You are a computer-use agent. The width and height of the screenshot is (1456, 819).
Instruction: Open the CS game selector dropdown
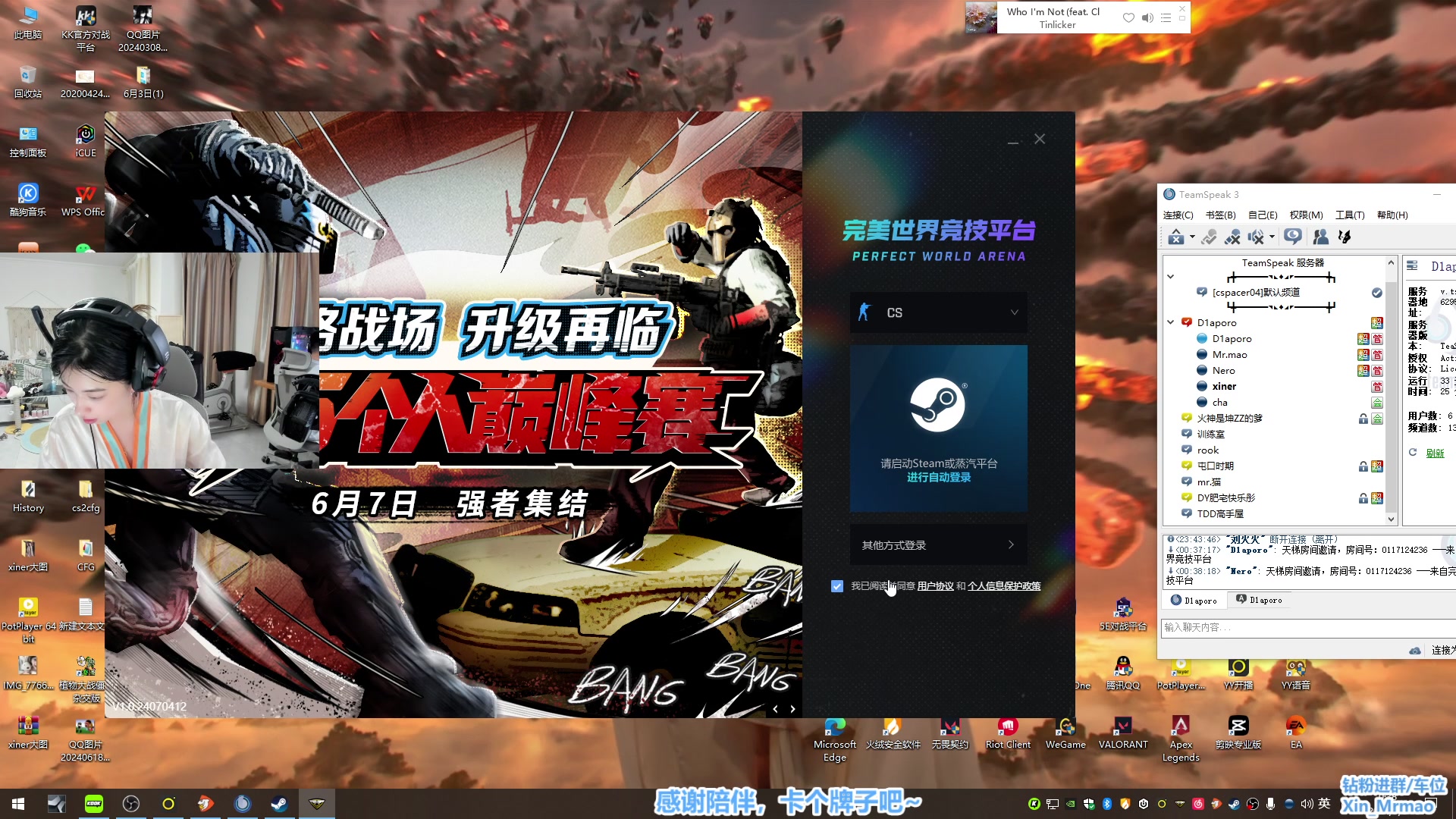click(x=939, y=312)
